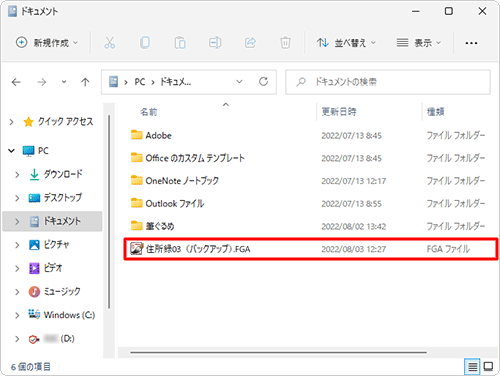Image resolution: width=500 pixels, height=376 pixels.
Task: Click the Outlook ファイル folder icon
Action: tap(136, 203)
